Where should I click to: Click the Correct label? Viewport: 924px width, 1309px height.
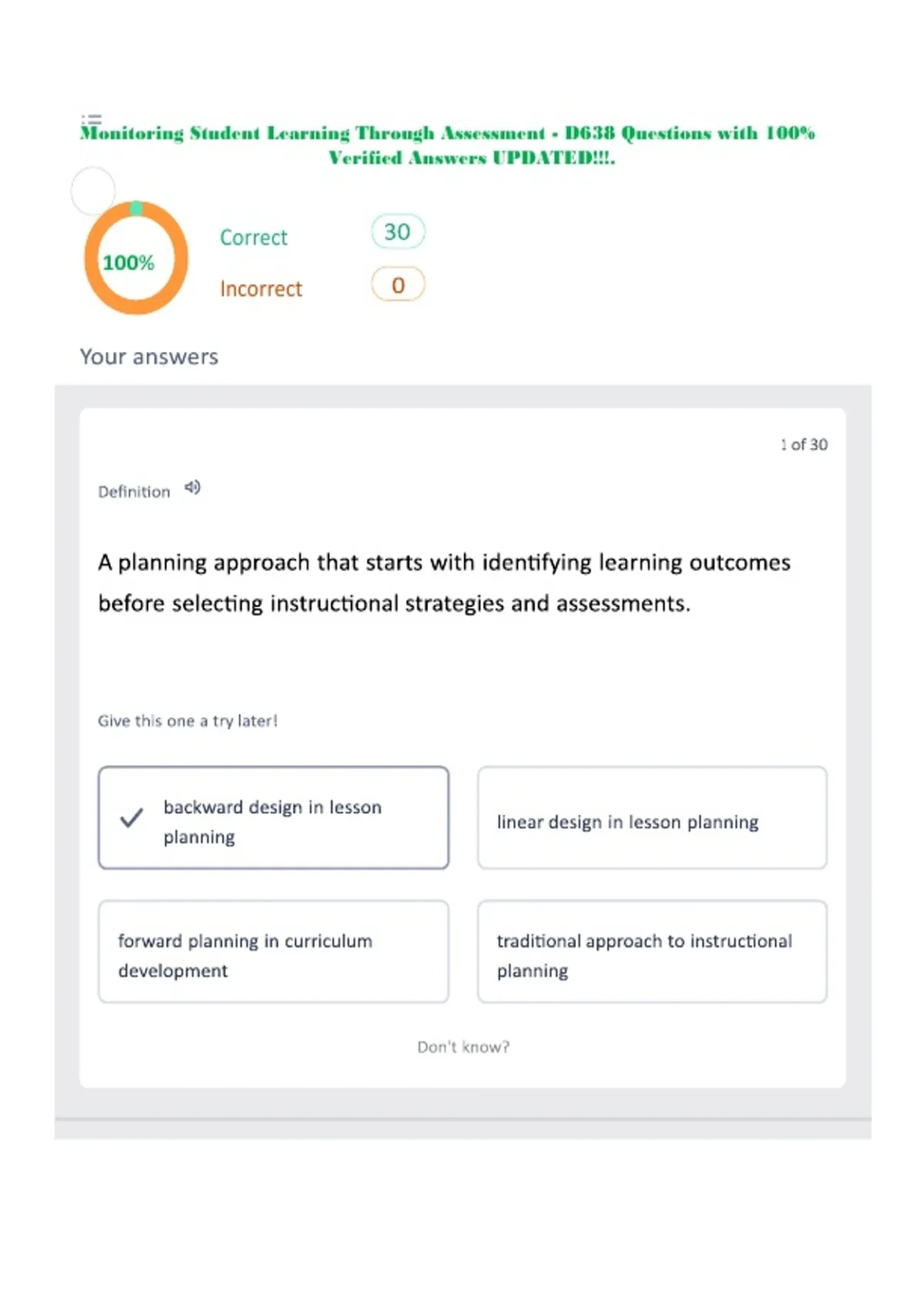[x=253, y=237]
